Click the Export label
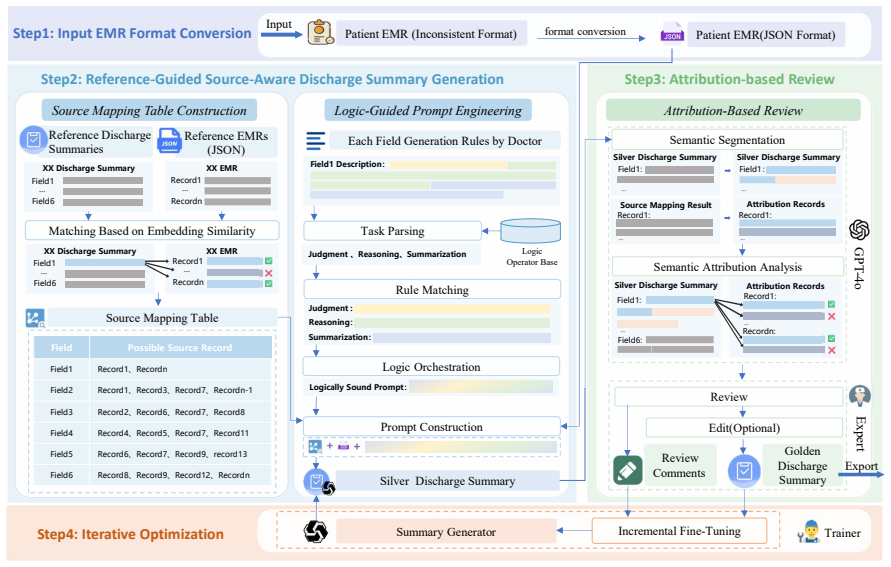Image resolution: width=891 pixels, height=567 pixels. coord(861,466)
